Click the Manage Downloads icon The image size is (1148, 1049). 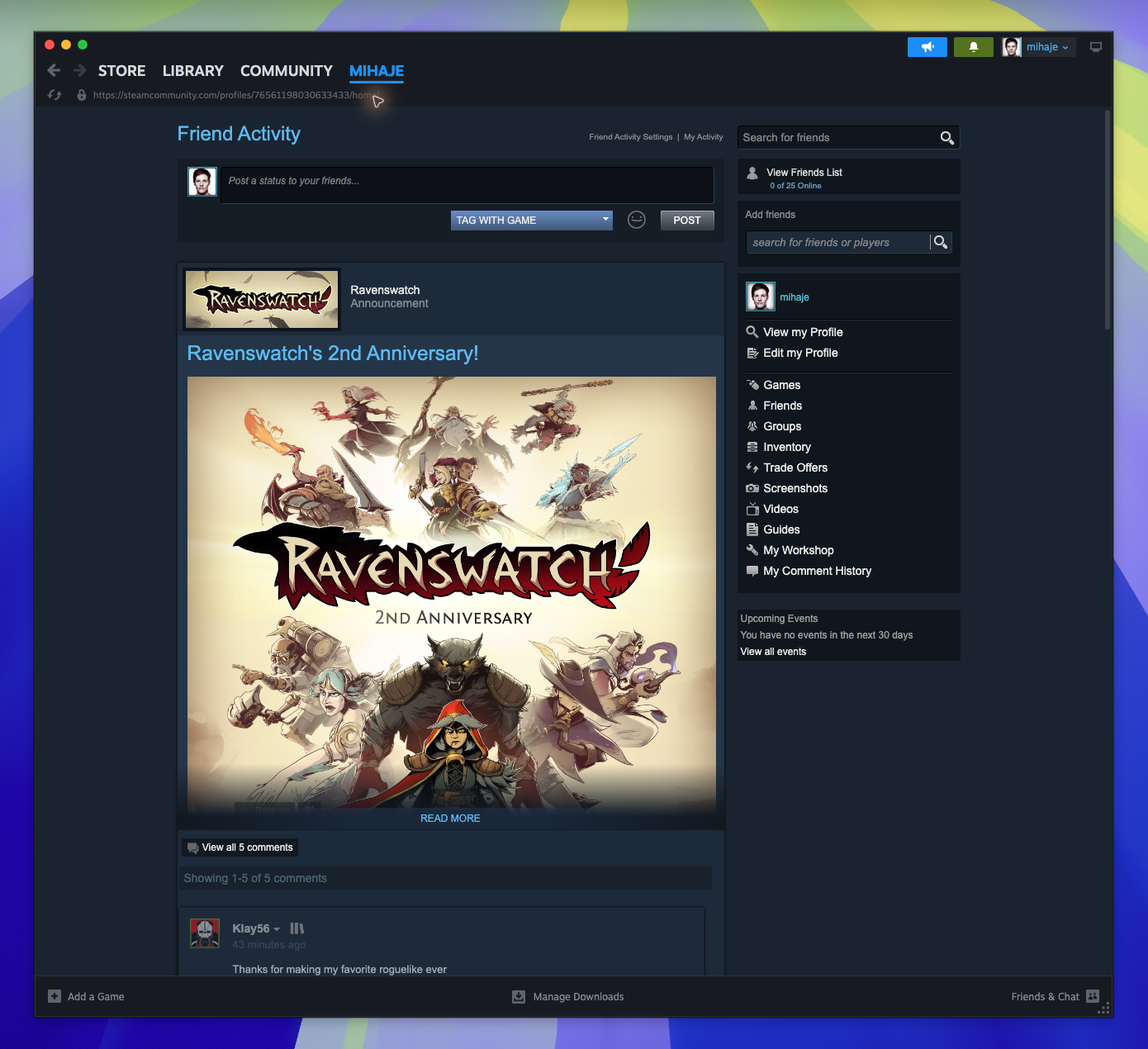click(519, 996)
